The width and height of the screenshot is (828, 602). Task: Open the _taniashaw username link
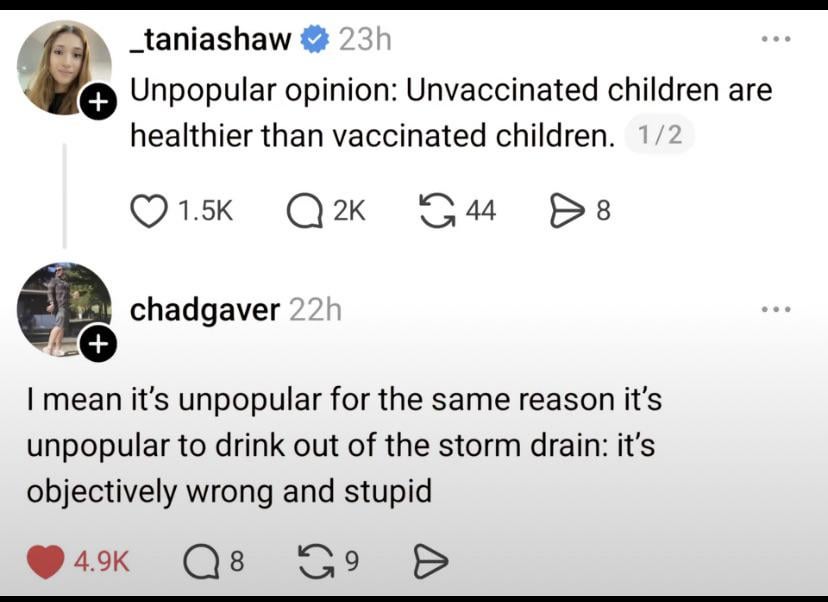[211, 40]
